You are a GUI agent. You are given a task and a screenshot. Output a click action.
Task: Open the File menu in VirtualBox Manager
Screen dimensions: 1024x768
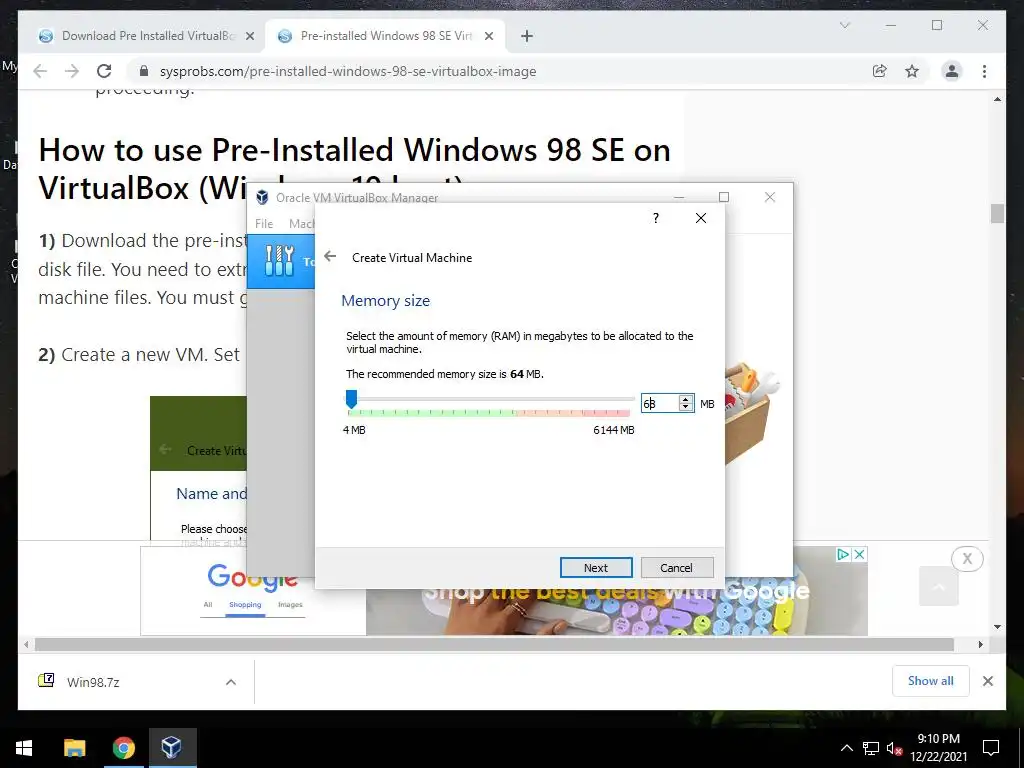click(264, 223)
